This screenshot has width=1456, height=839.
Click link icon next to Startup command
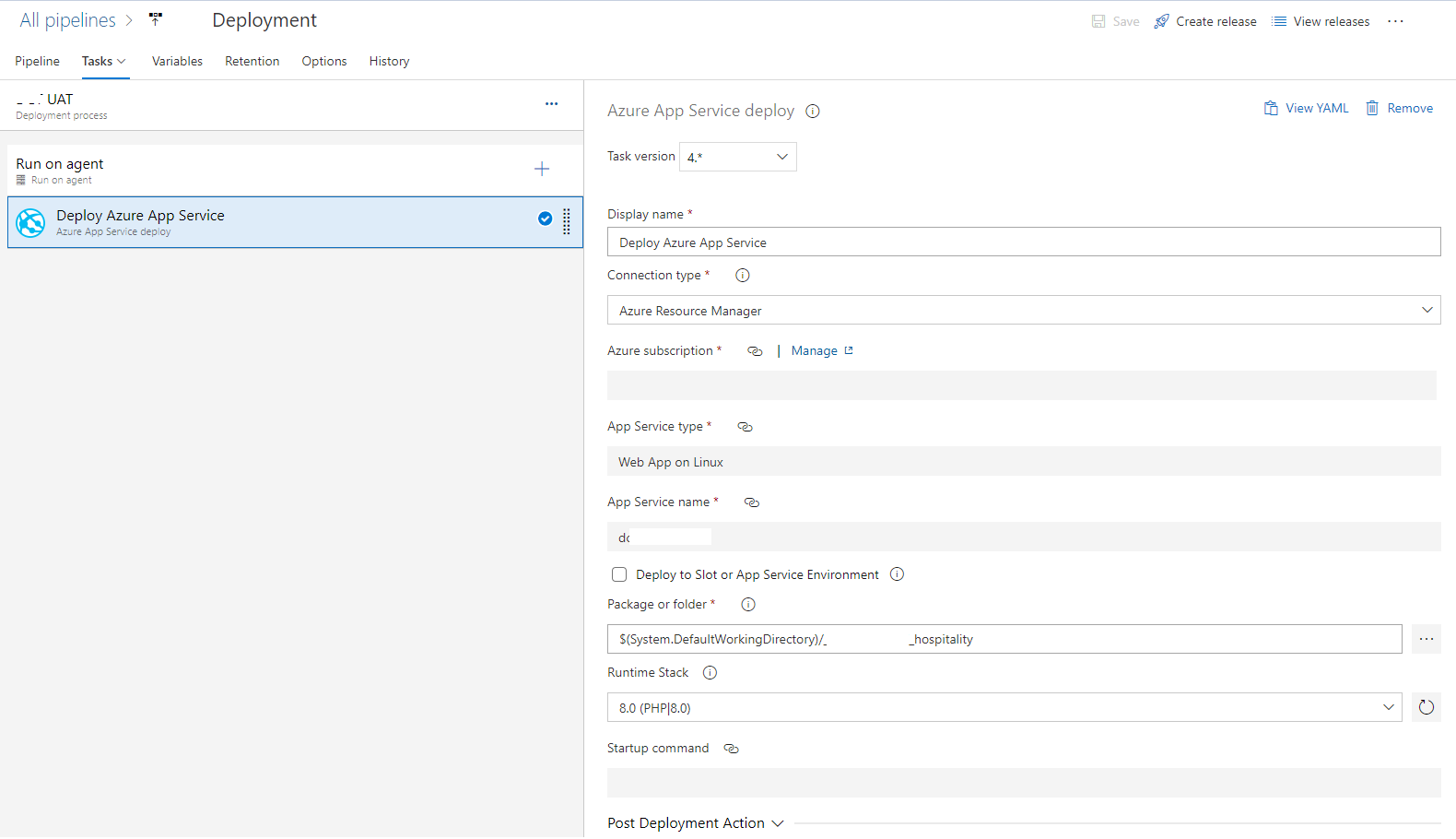732,749
